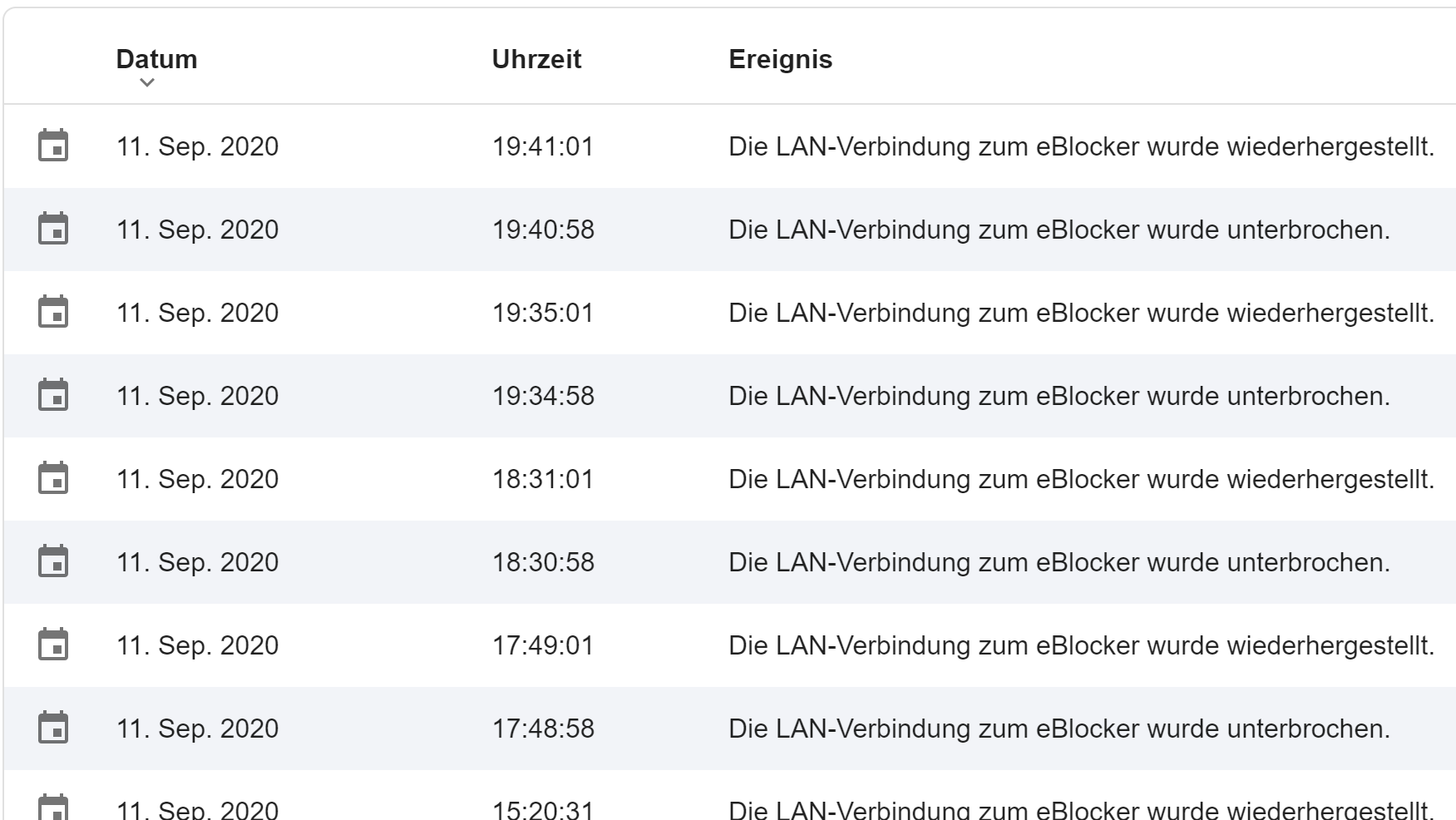Click calendar icon for 17:49:01 event
This screenshot has width=1456, height=820.
(53, 645)
